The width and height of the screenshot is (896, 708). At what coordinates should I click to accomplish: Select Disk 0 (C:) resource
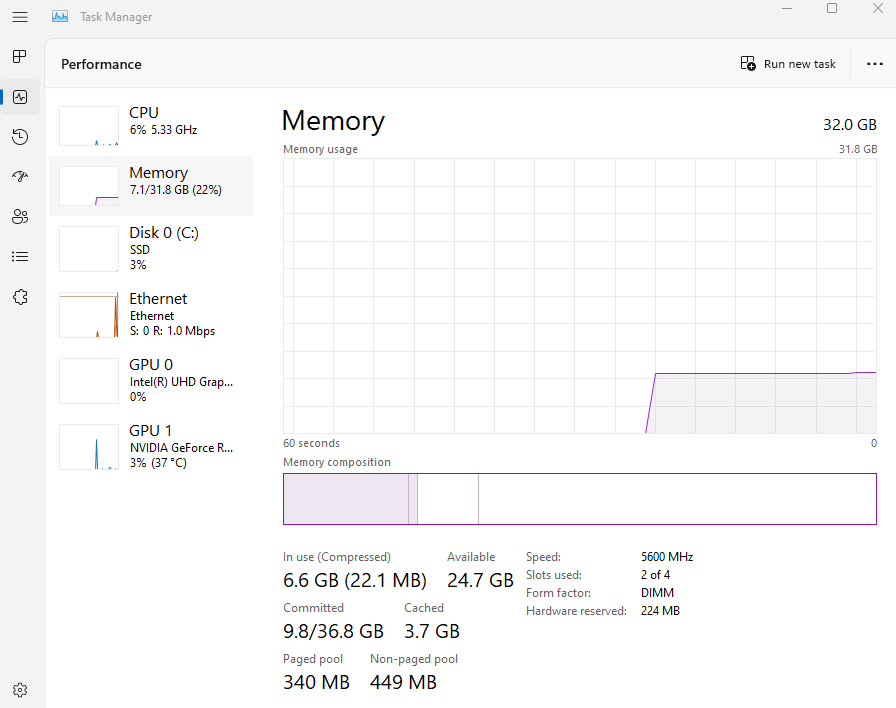click(x=150, y=248)
